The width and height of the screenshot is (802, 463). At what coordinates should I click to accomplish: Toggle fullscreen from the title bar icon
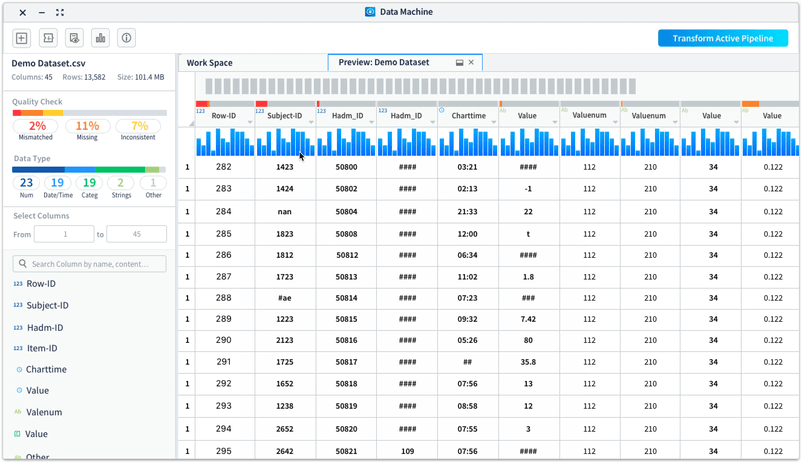tap(60, 13)
